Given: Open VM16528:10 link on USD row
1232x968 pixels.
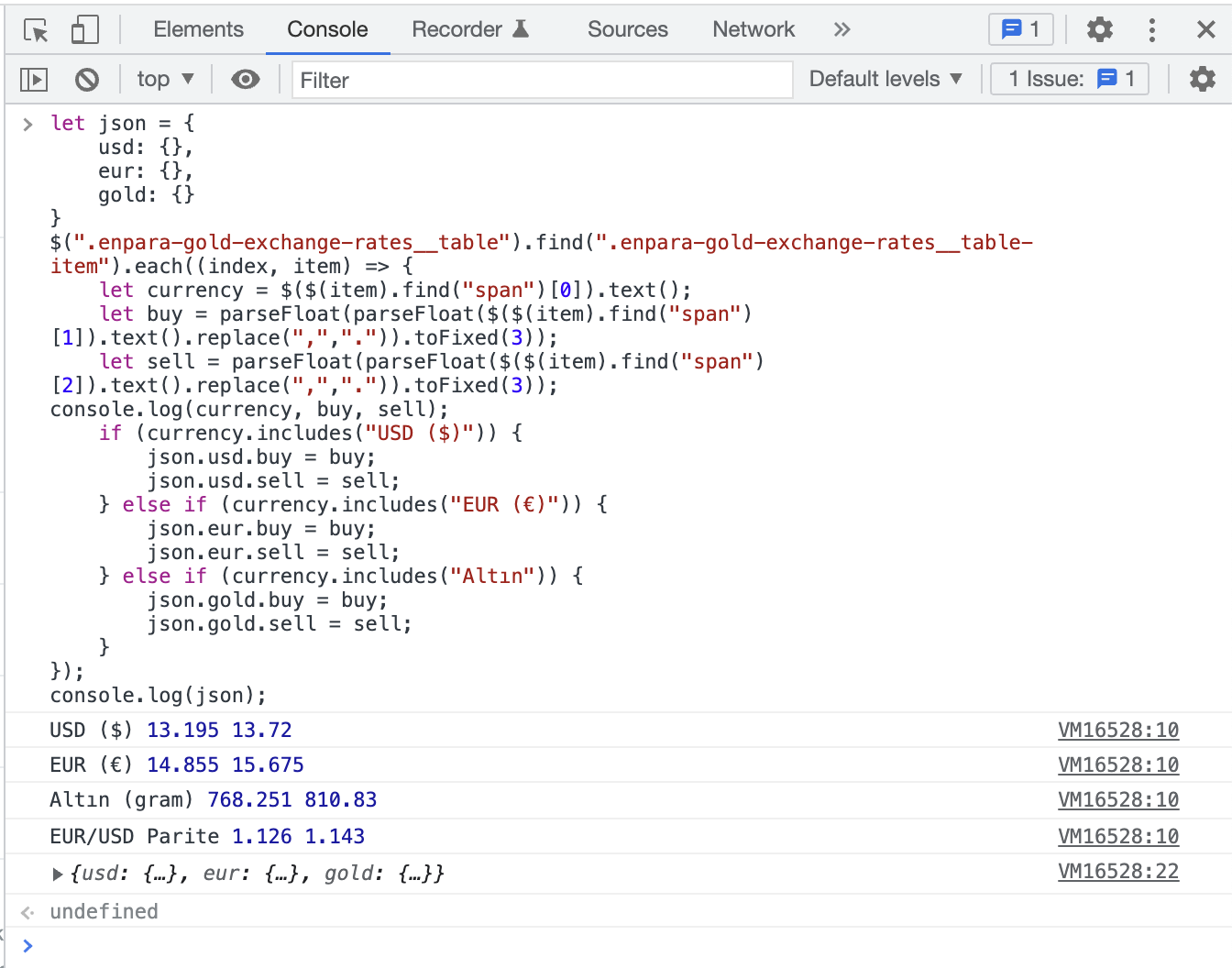Looking at the screenshot, I should (x=1118, y=730).
